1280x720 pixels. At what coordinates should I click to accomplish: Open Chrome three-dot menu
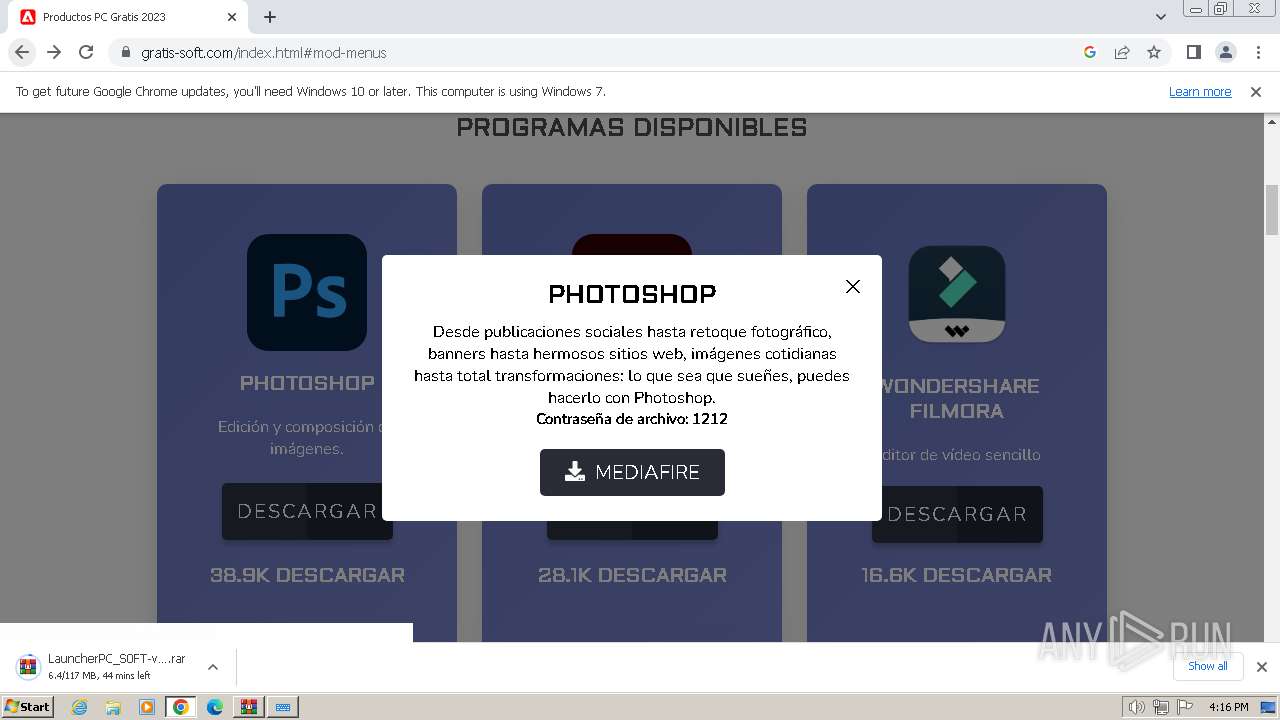pyautogui.click(x=1257, y=52)
